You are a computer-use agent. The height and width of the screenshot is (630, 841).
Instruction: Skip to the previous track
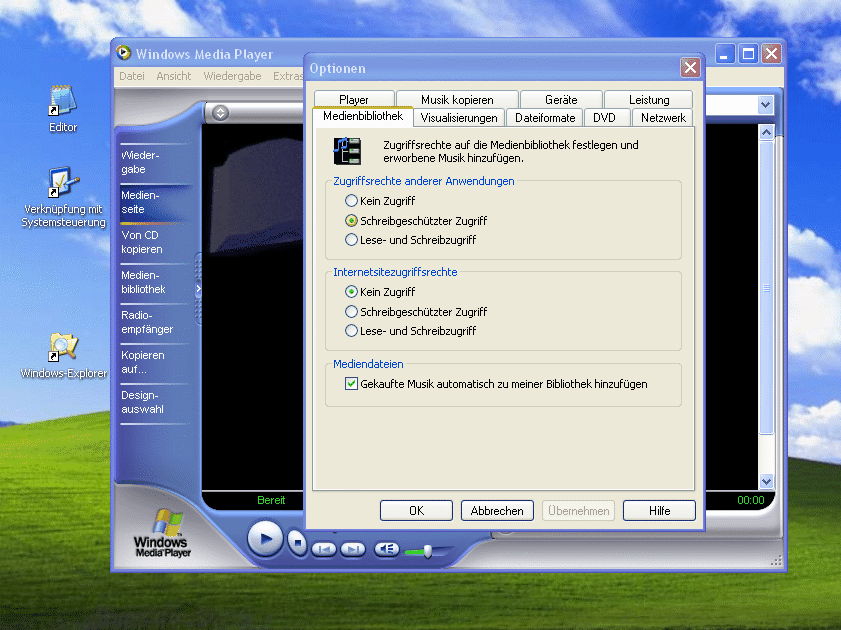click(324, 549)
